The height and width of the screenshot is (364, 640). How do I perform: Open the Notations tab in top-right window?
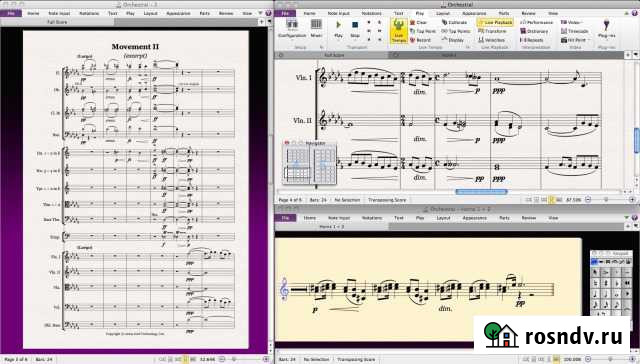[x=371, y=13]
